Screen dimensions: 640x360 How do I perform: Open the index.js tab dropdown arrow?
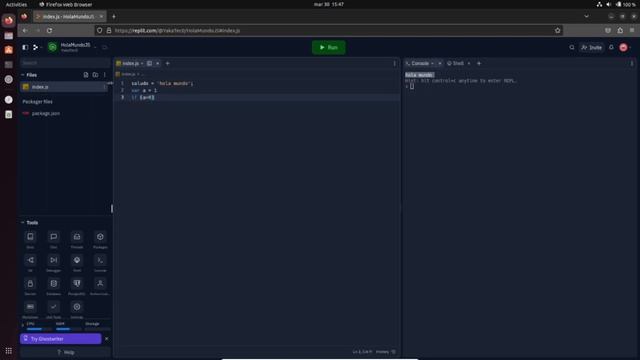(142, 63)
